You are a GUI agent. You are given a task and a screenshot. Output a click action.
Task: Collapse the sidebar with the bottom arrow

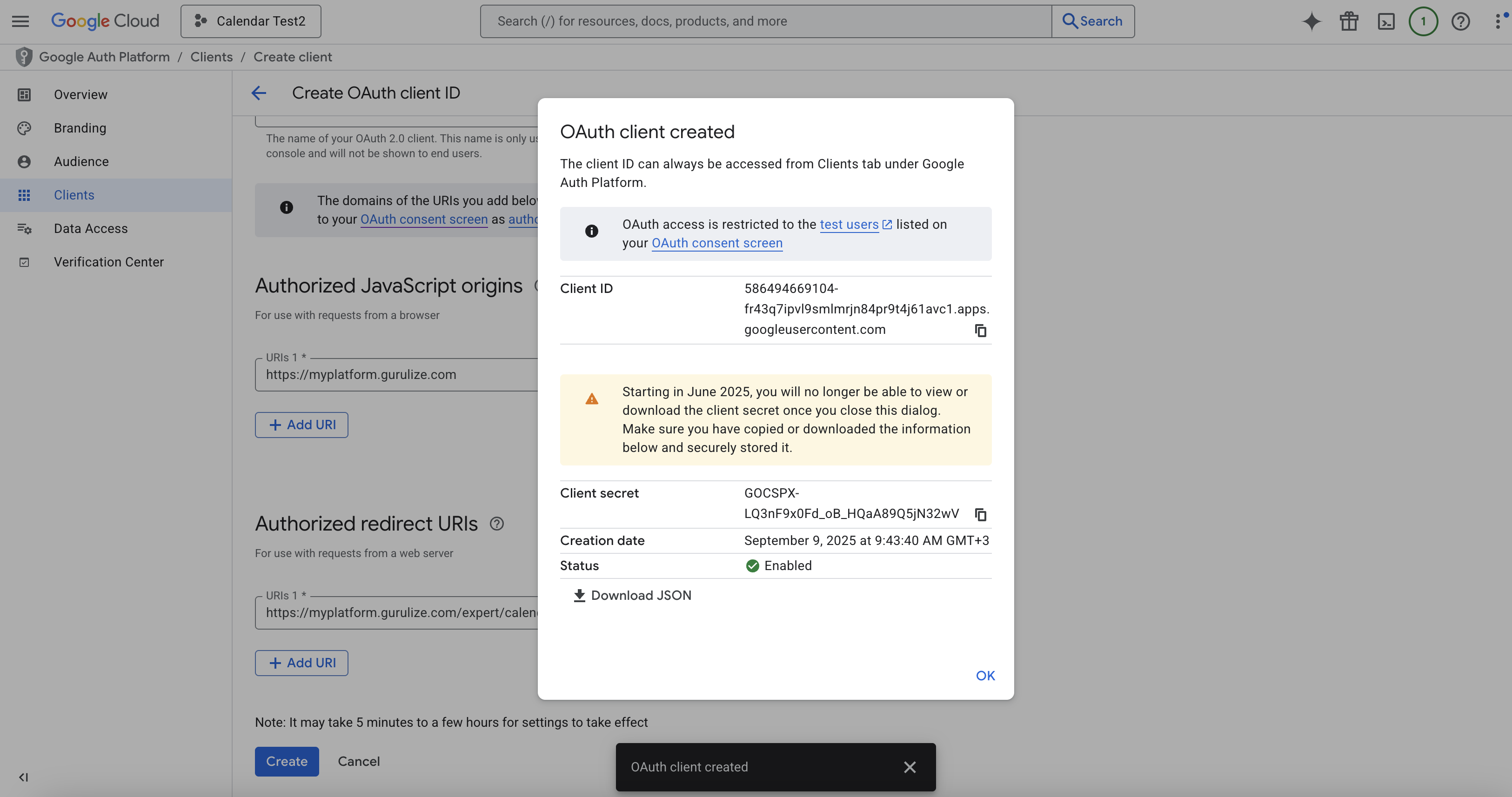click(23, 777)
